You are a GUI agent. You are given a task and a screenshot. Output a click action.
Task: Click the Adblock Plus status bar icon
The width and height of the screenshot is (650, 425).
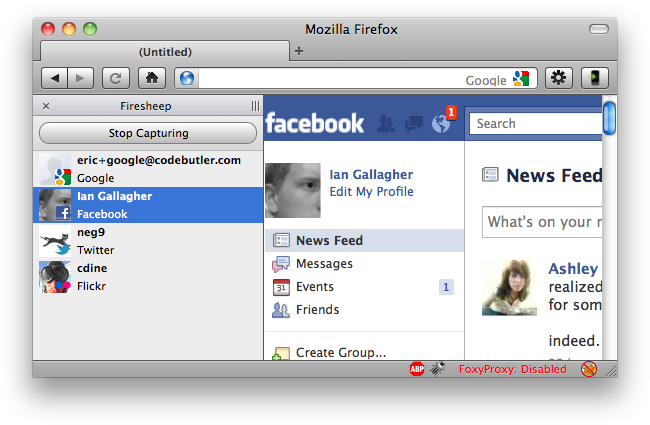point(417,369)
